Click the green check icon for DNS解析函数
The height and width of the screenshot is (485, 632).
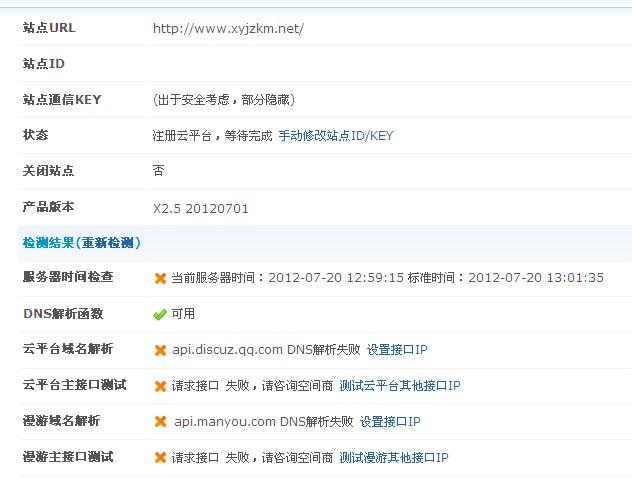(160, 314)
